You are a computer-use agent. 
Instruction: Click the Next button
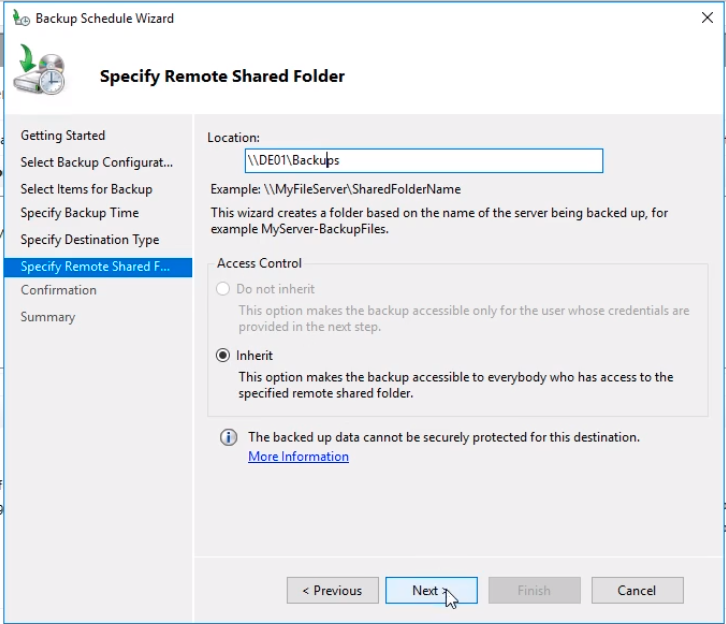point(431,590)
